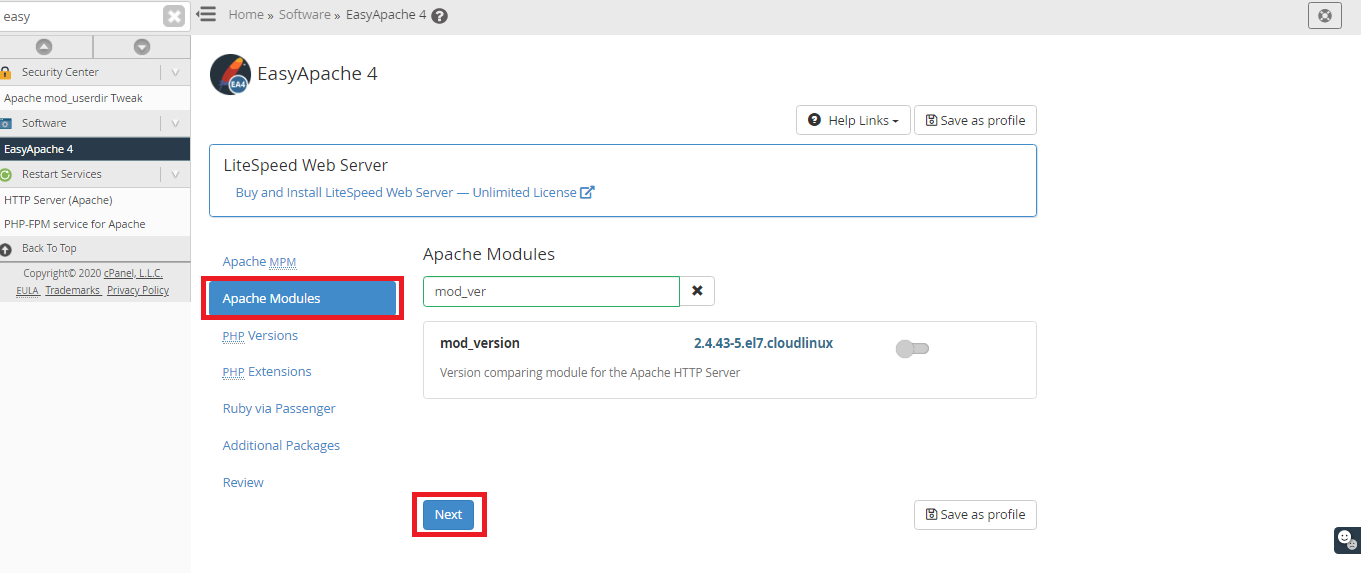Open Buy and Install LiteSpeed Web Server link

tap(415, 192)
